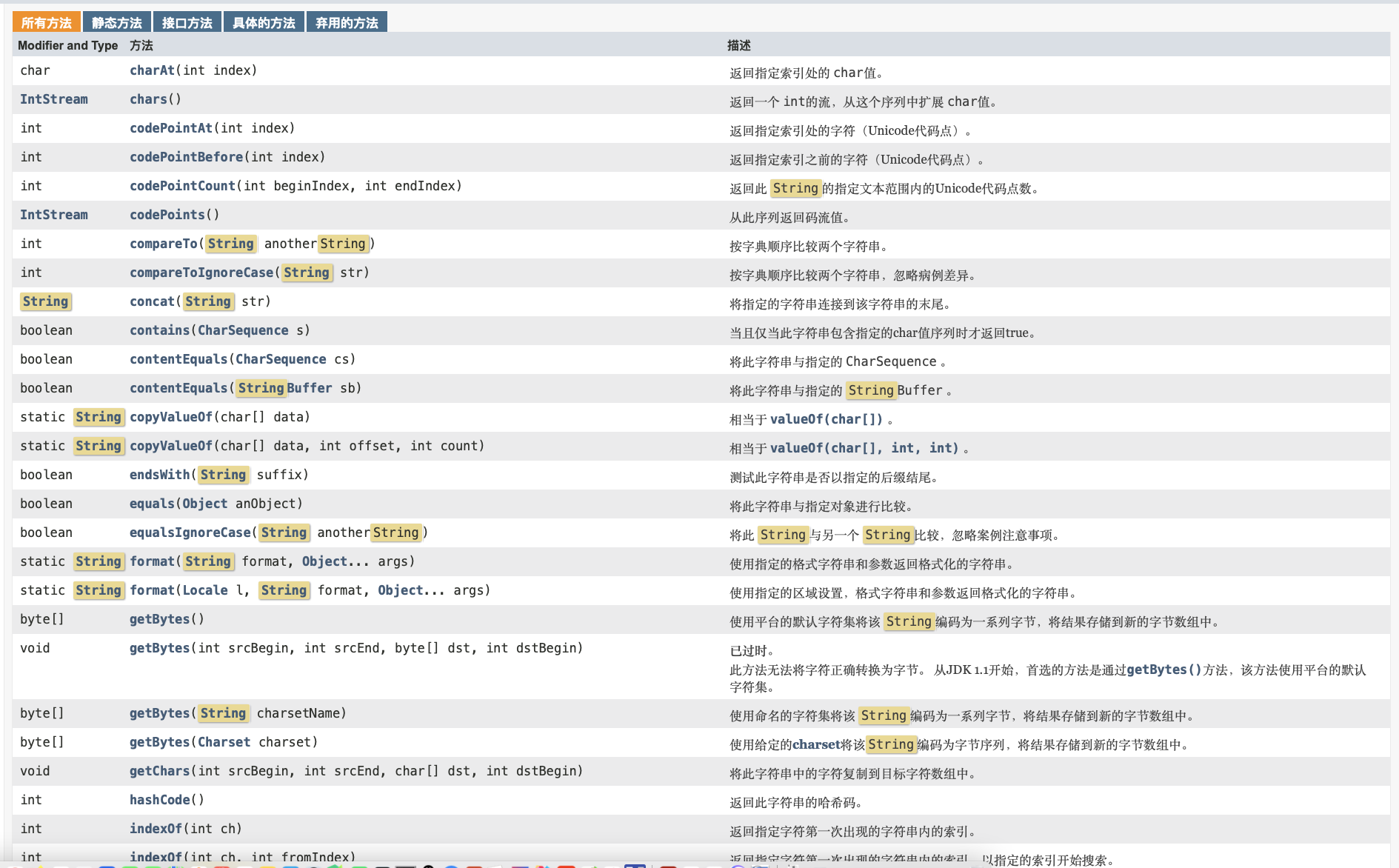Click the String return type of concat
The image size is (1399, 868).
pos(45,301)
